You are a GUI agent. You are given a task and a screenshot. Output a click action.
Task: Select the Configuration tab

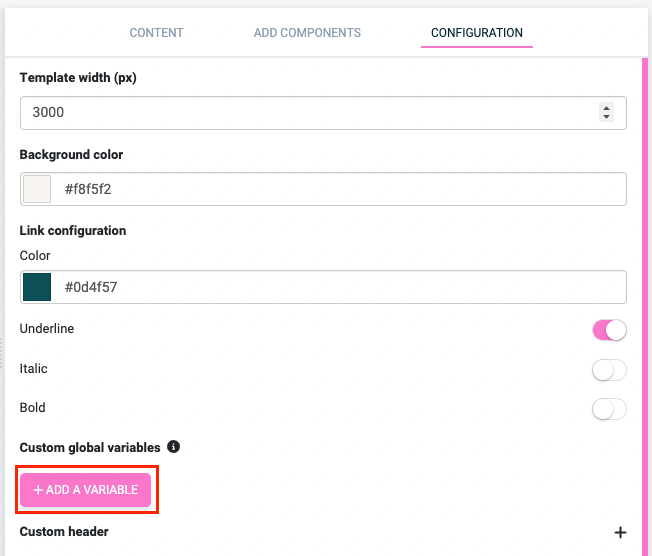477,33
